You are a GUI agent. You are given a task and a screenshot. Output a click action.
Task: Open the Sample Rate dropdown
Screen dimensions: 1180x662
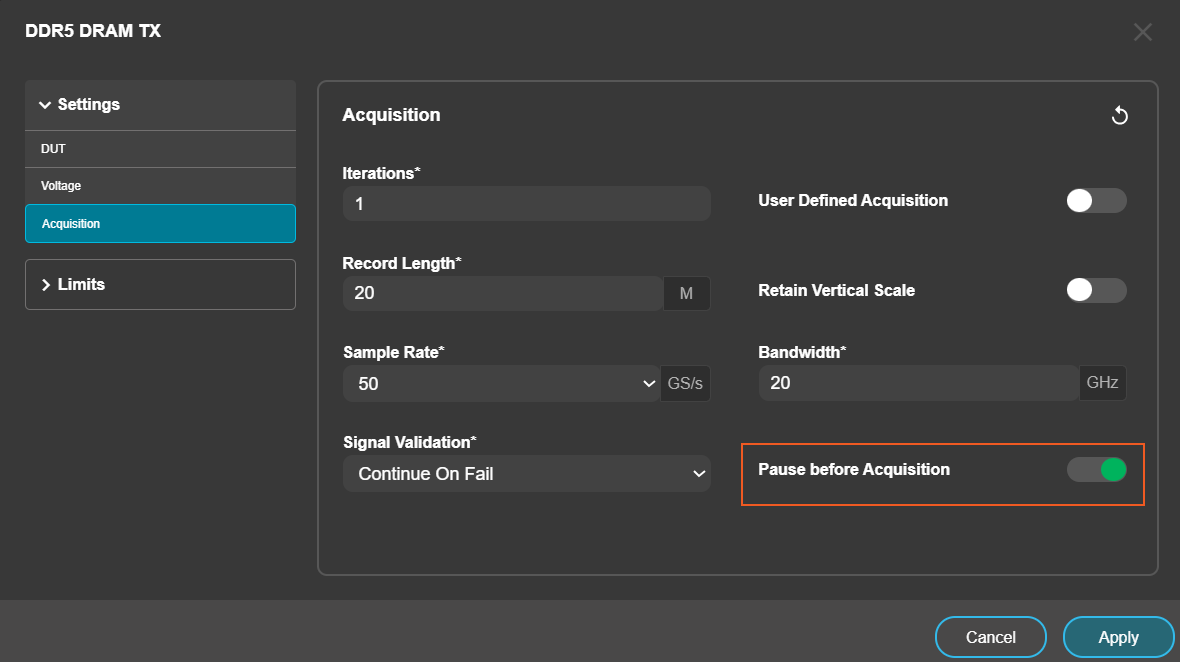[x=500, y=384]
